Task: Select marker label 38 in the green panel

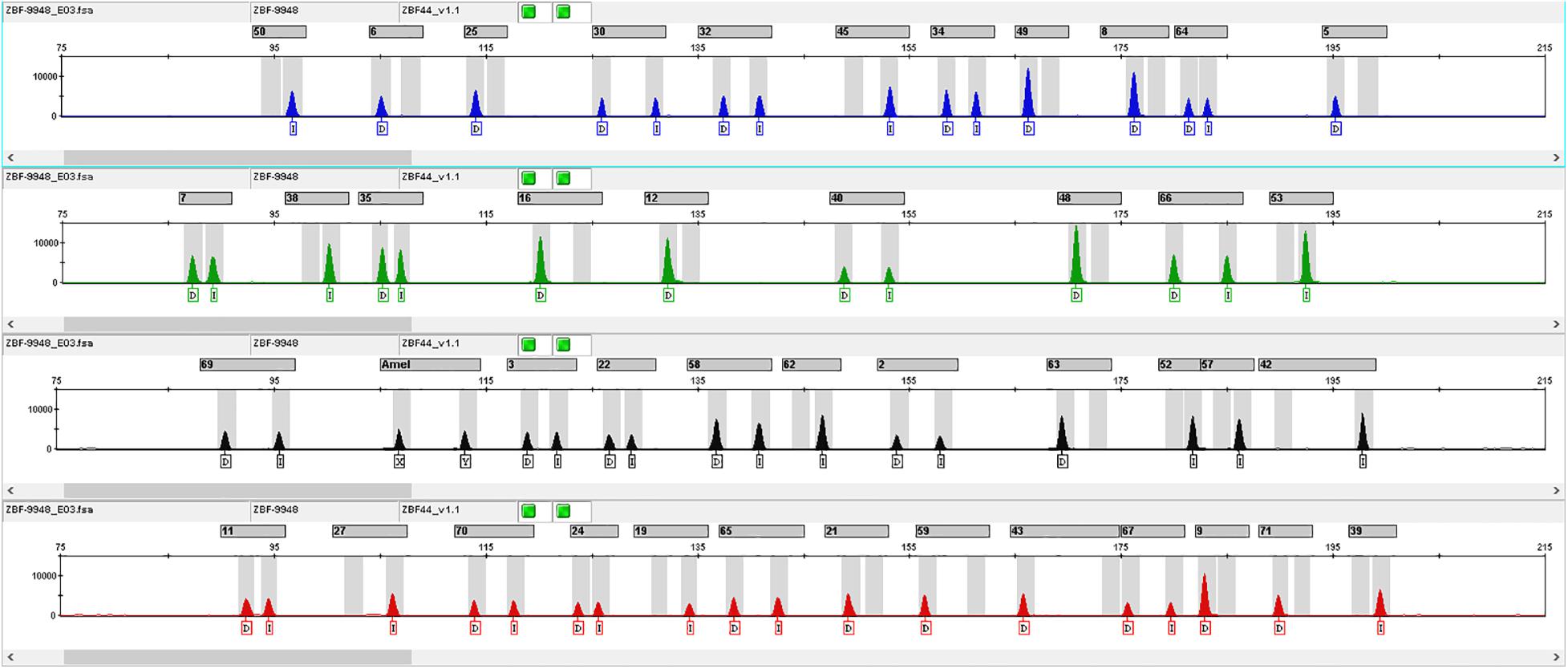Action: tap(317, 198)
